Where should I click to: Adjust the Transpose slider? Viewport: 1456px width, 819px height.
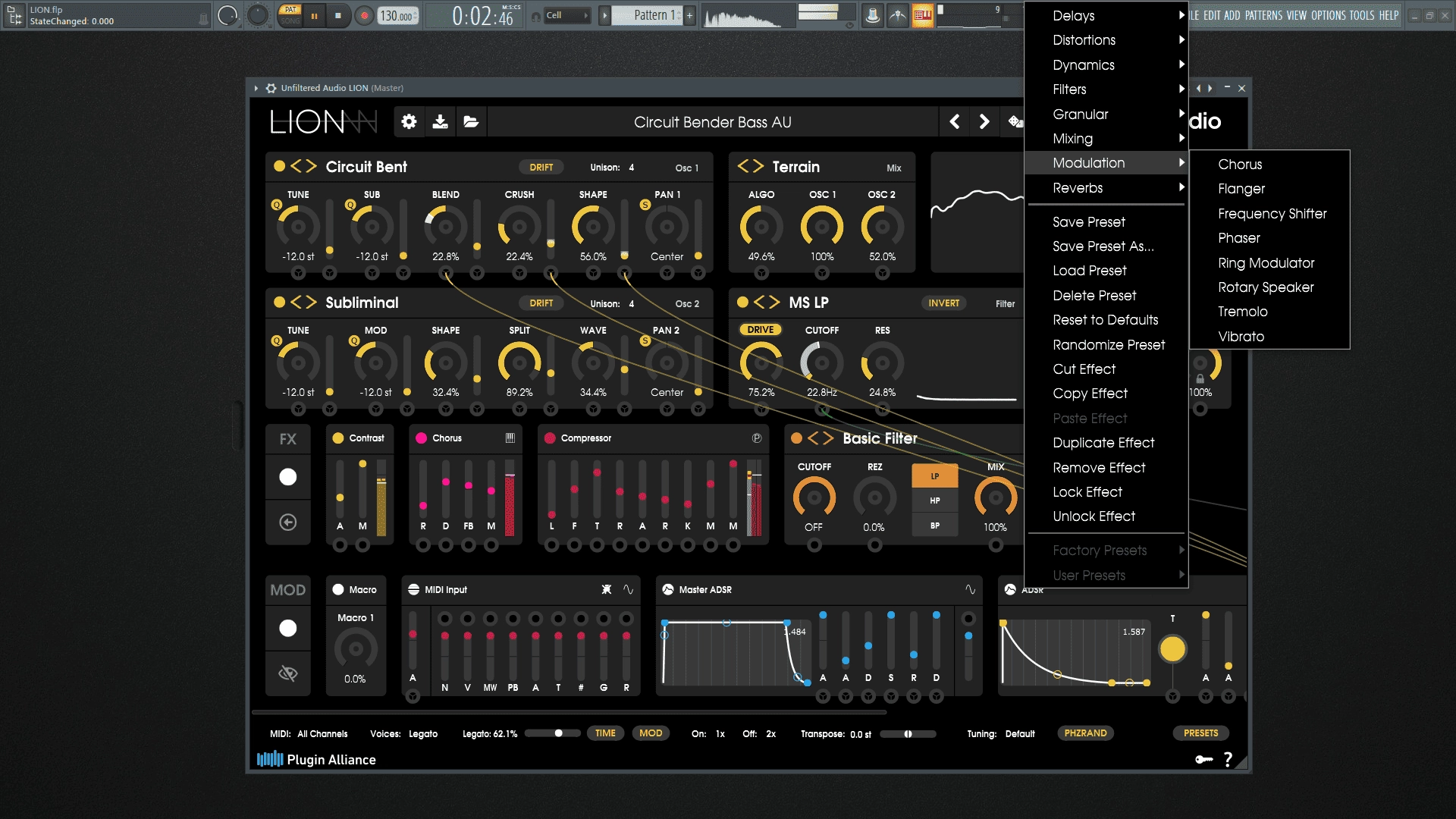[908, 733]
